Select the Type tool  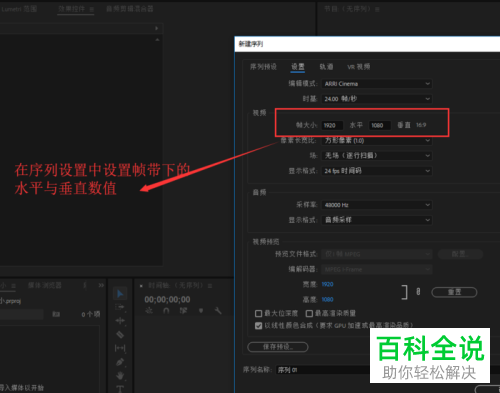120,389
